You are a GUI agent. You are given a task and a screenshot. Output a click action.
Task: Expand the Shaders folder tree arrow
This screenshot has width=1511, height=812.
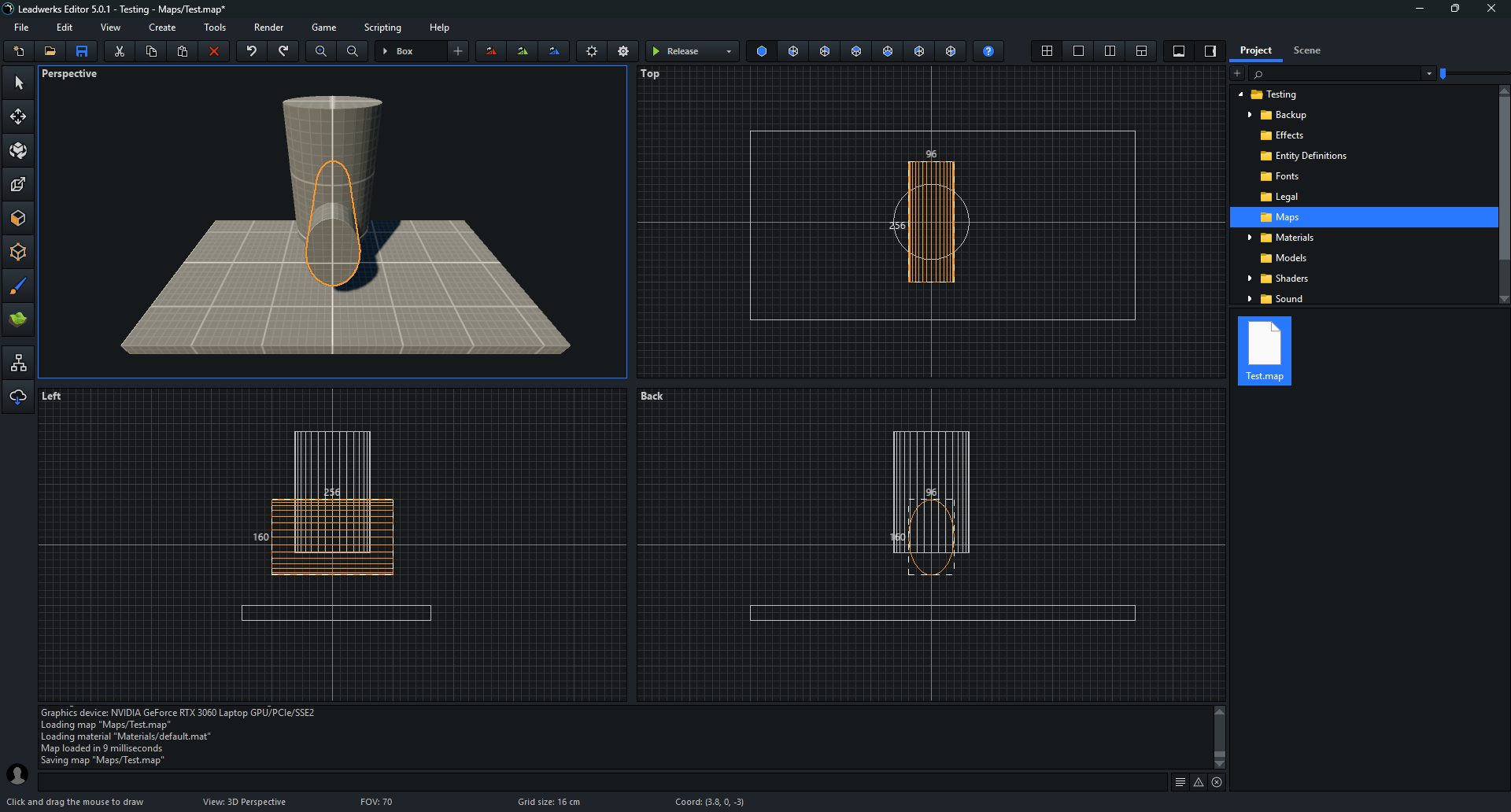1250,279
